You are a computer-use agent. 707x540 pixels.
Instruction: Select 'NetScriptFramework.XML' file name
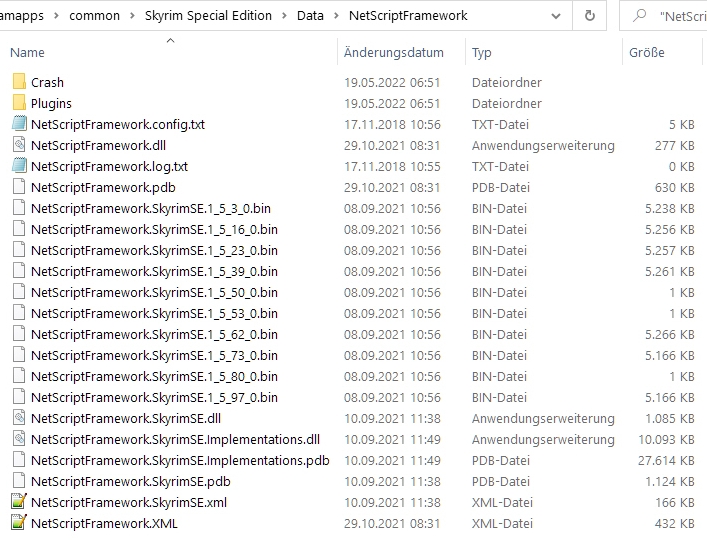click(104, 523)
